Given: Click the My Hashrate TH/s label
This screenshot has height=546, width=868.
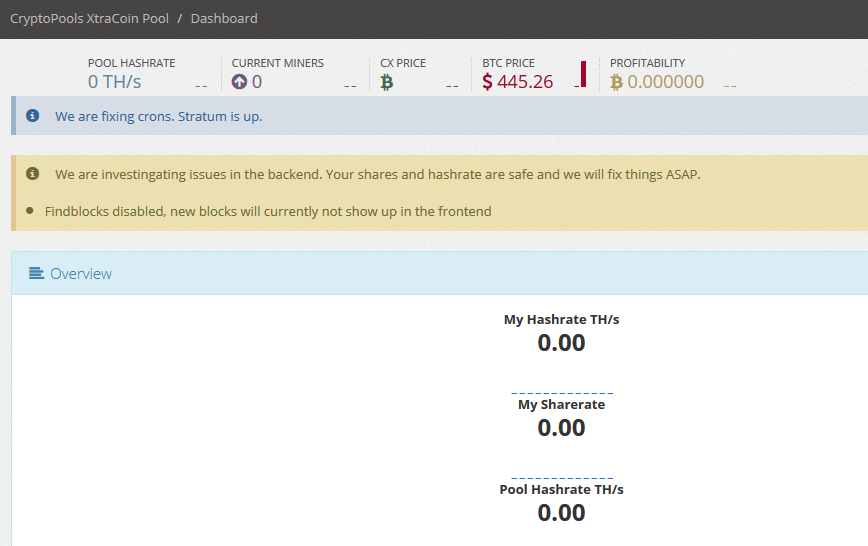Looking at the screenshot, I should point(561,320).
